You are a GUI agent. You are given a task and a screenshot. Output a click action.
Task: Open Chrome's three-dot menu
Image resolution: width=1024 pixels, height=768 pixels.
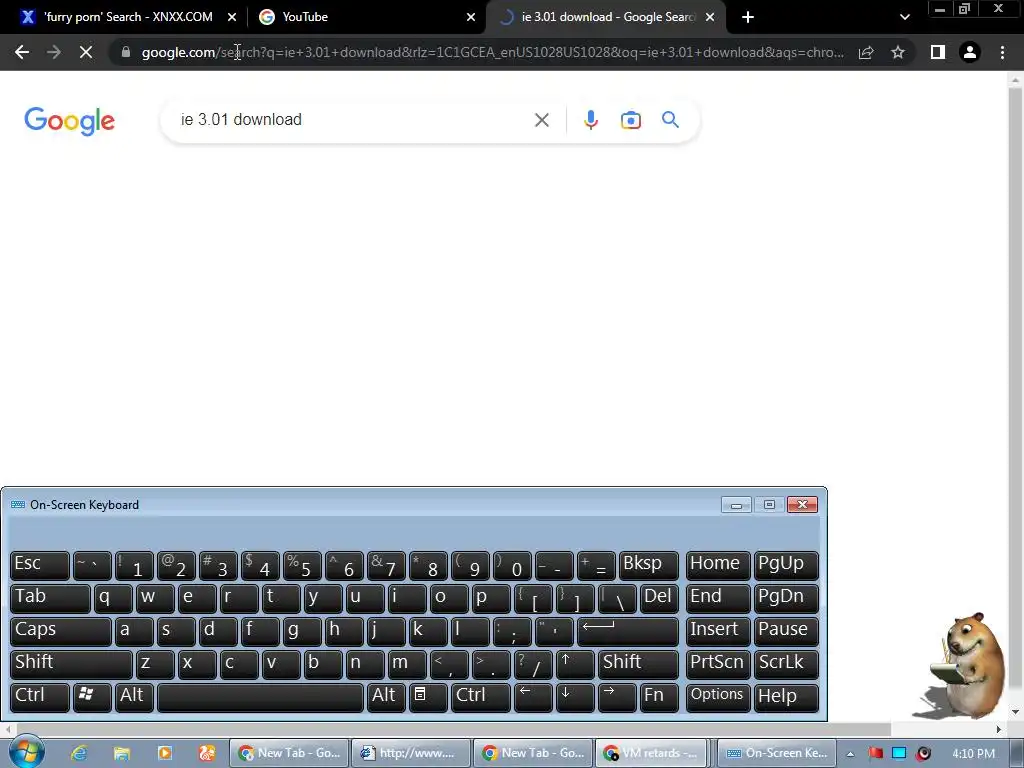click(x=1002, y=52)
